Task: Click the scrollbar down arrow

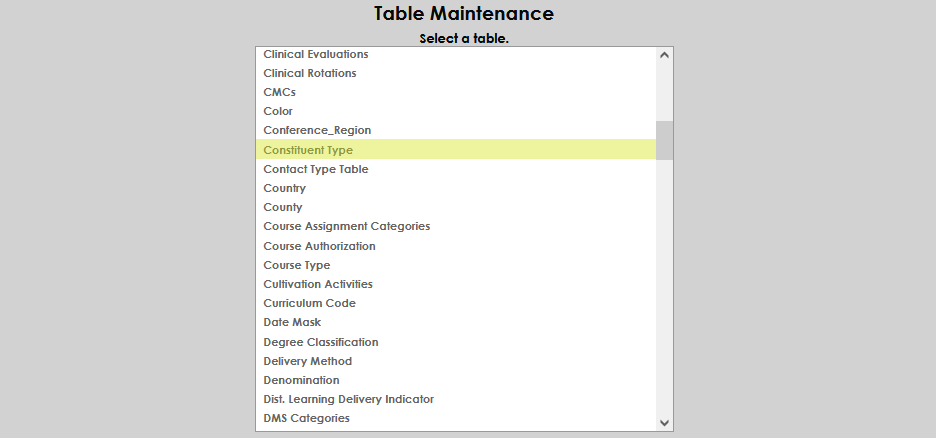Action: click(665, 423)
